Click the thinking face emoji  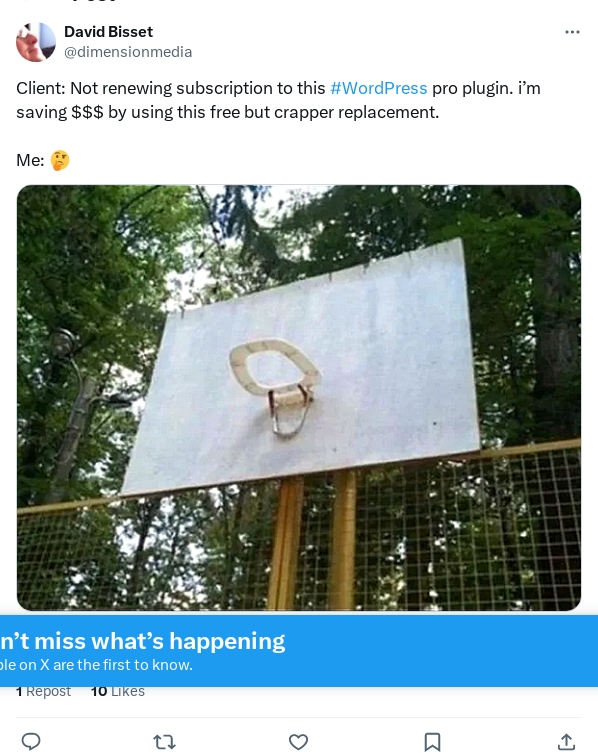pos(60,160)
